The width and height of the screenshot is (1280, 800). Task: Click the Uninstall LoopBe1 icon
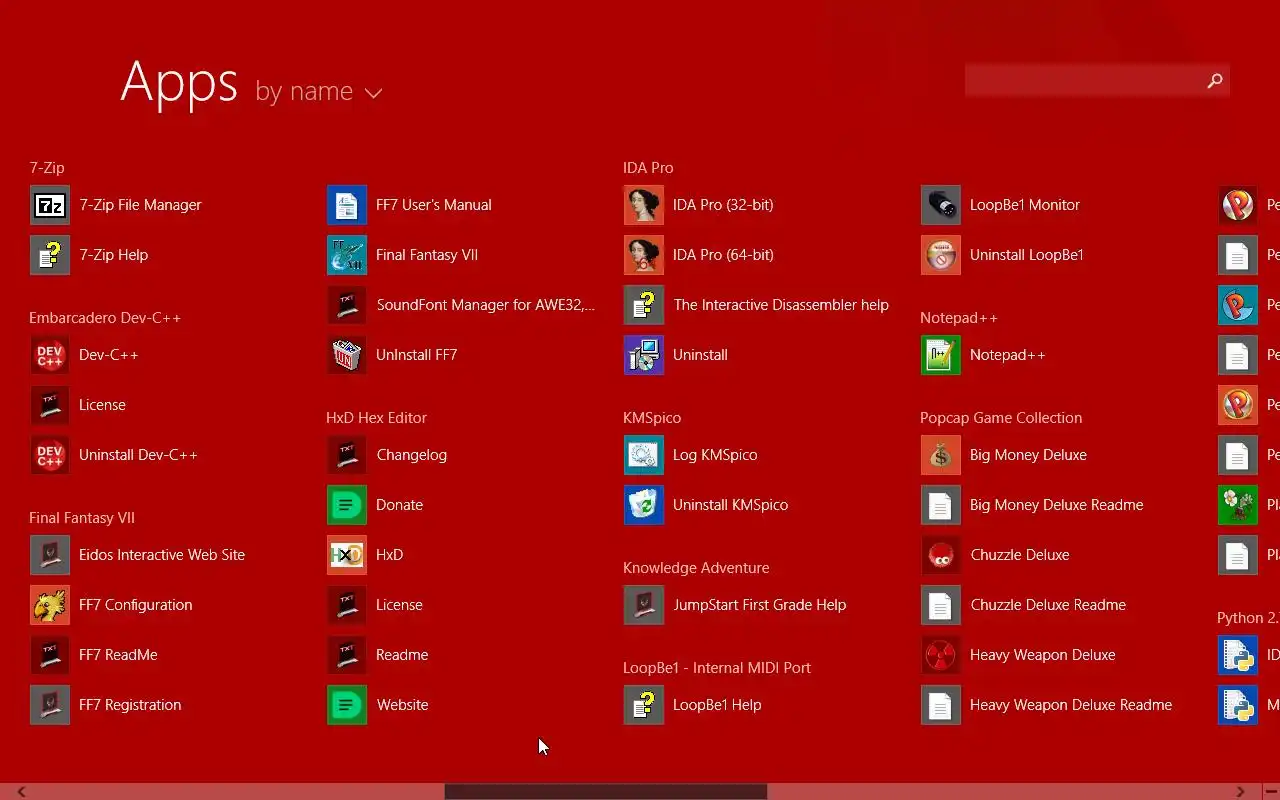point(941,255)
